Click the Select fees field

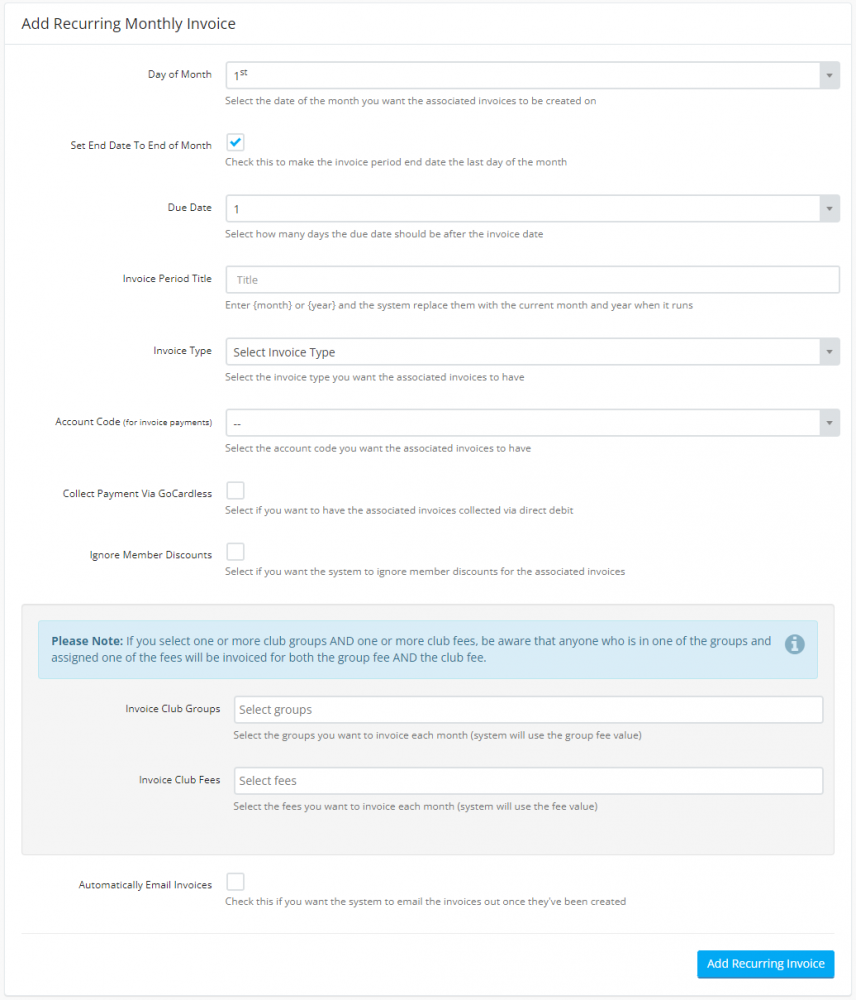pyautogui.click(x=528, y=779)
